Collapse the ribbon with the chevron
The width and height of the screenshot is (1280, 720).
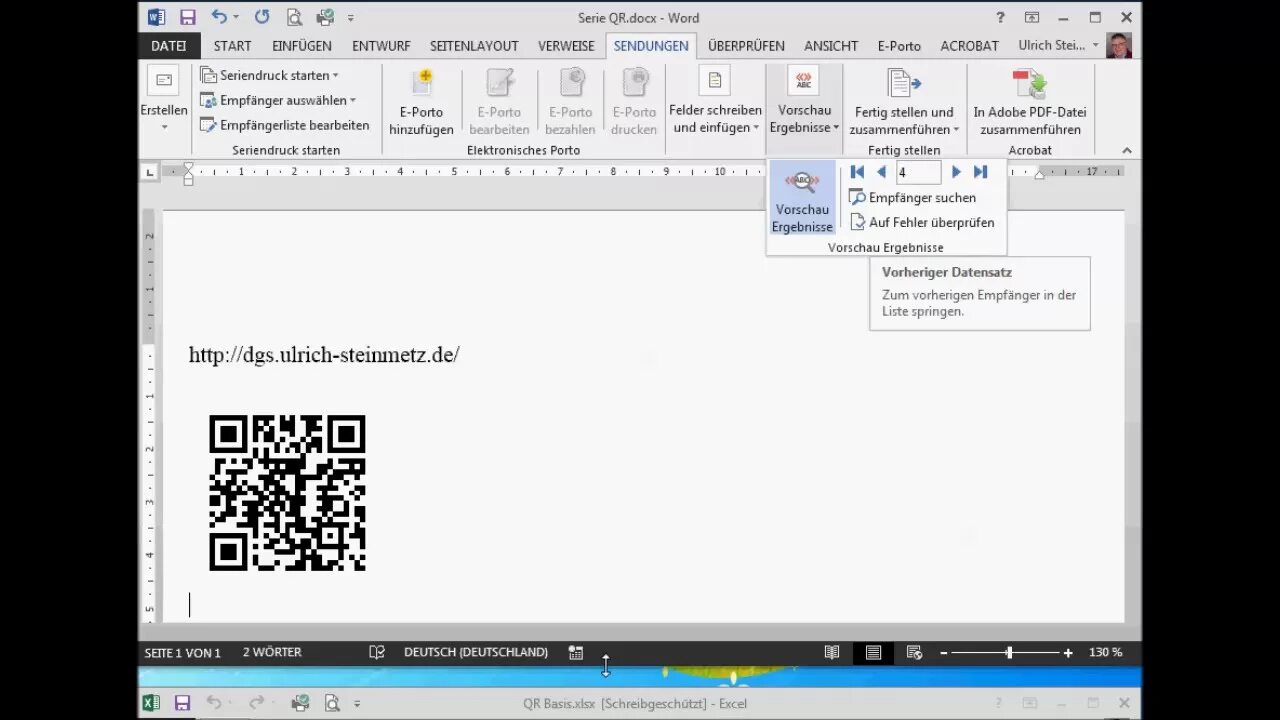click(x=1127, y=150)
